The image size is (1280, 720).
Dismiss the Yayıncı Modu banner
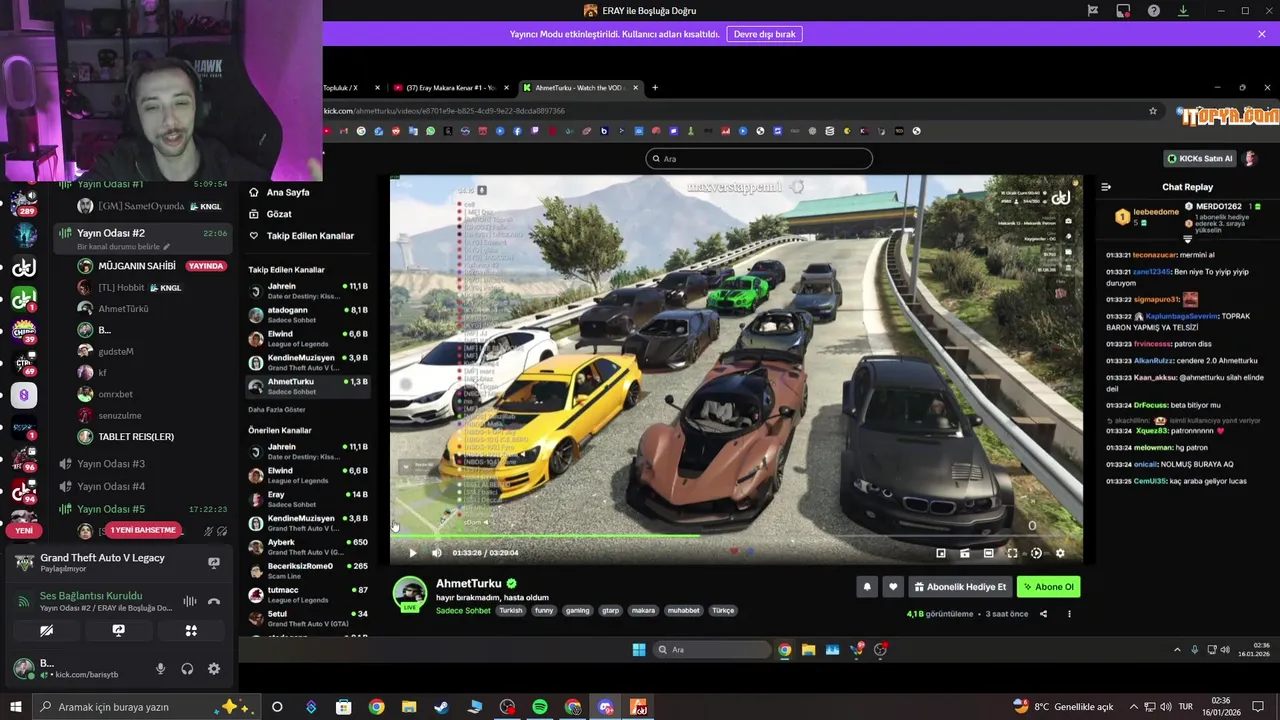click(1261, 34)
